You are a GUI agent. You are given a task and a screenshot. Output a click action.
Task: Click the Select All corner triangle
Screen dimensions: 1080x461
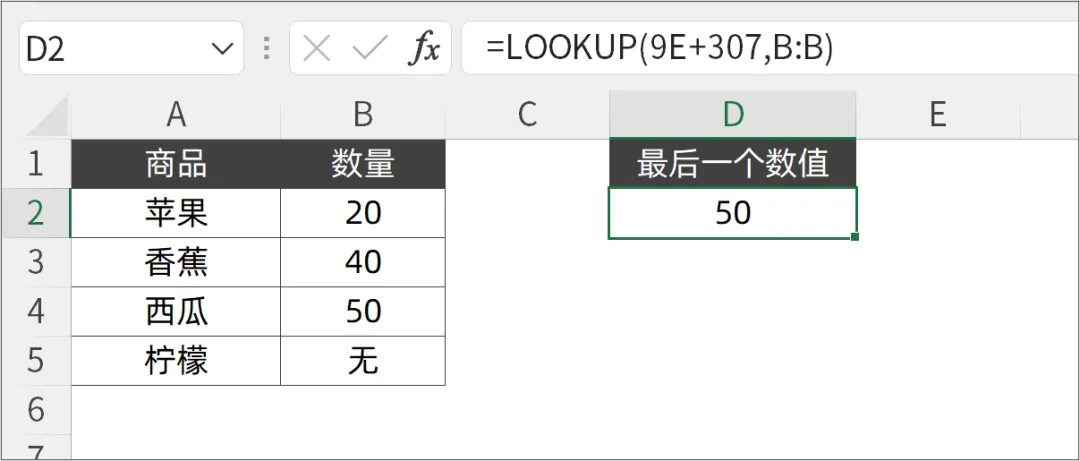tap(47, 116)
